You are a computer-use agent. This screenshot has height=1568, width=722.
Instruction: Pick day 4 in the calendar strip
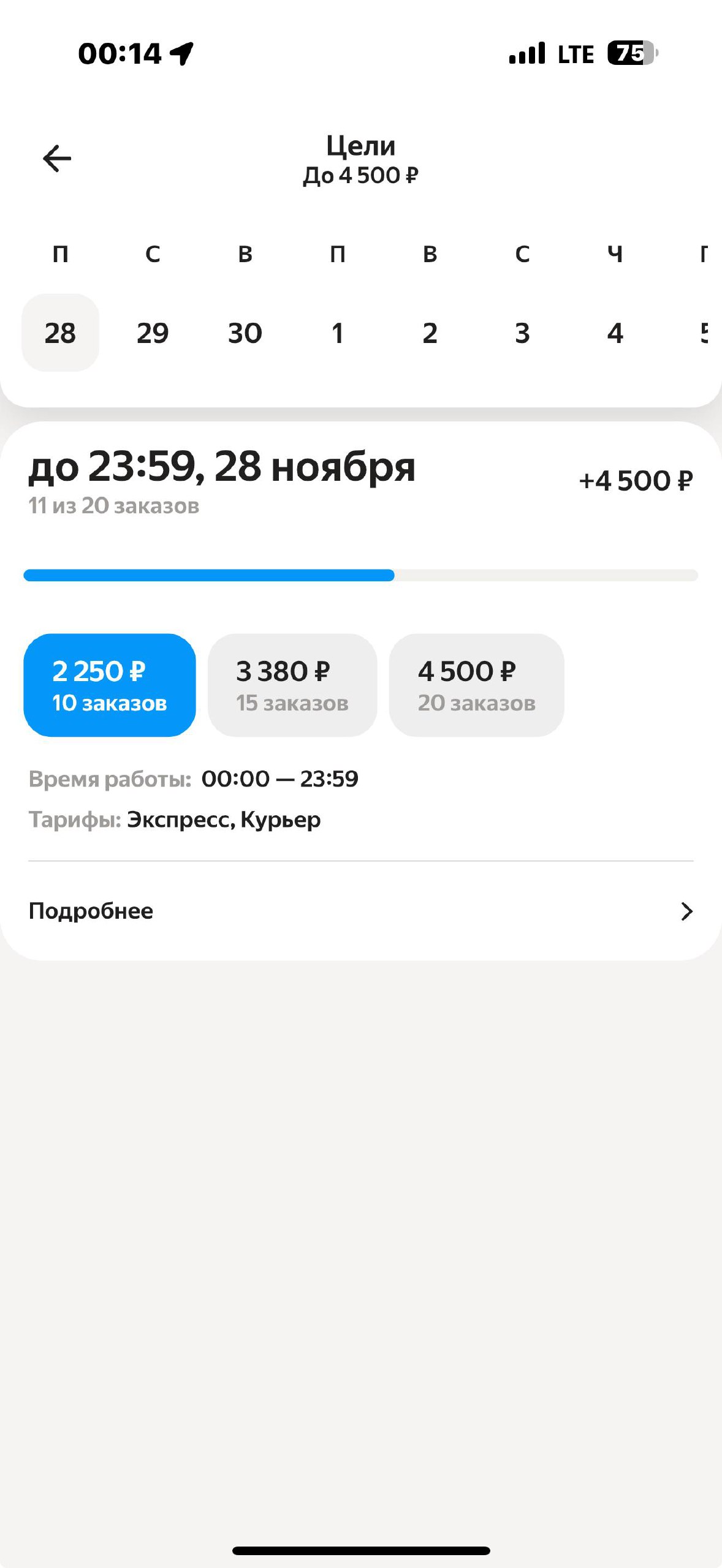tap(615, 333)
